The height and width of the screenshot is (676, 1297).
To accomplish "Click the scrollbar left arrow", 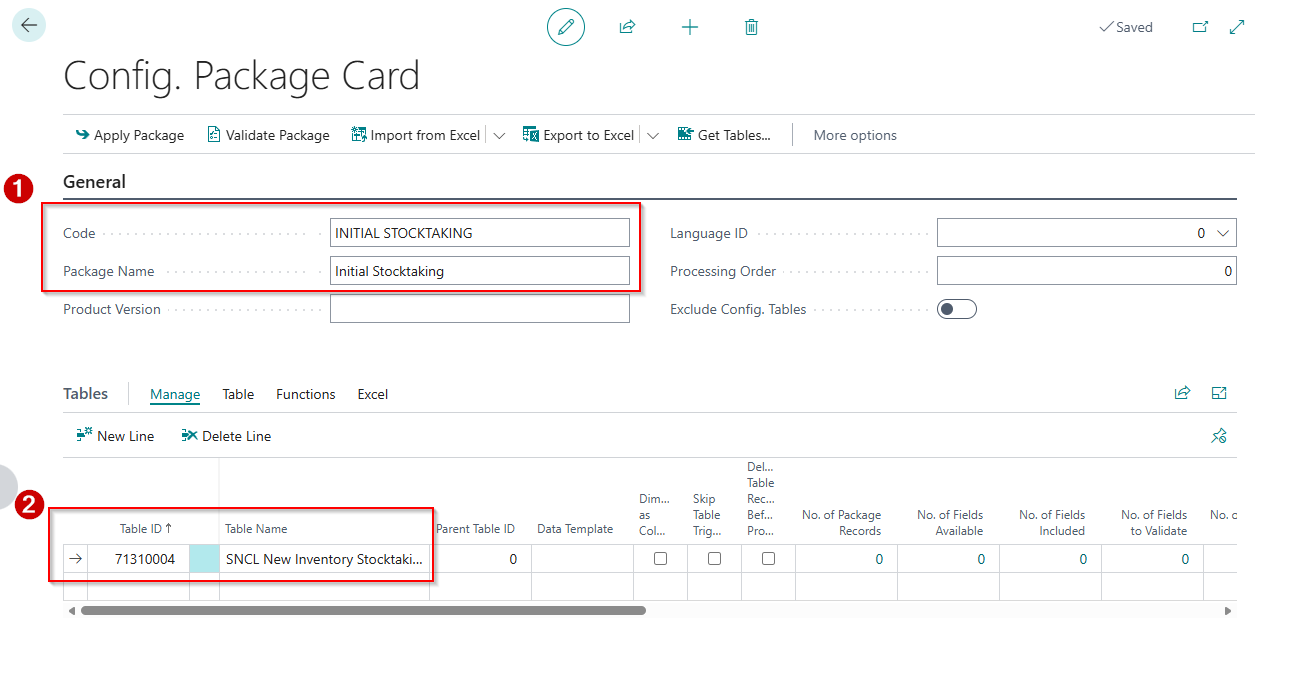I will pyautogui.click(x=70, y=610).
